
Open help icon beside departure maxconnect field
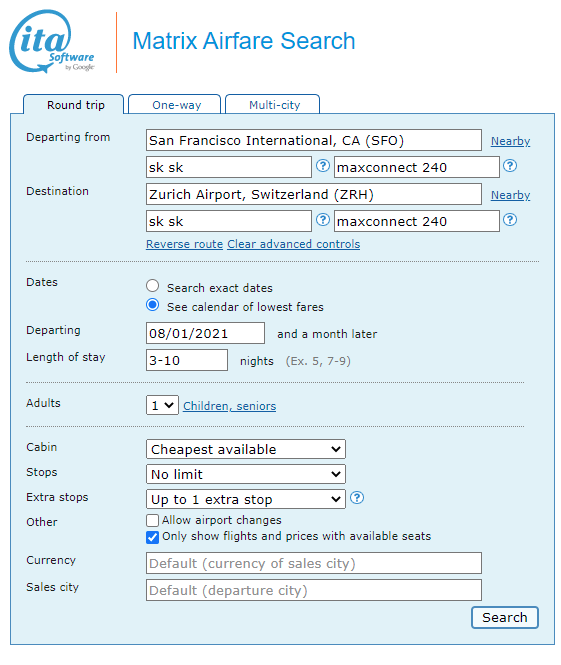510,166
